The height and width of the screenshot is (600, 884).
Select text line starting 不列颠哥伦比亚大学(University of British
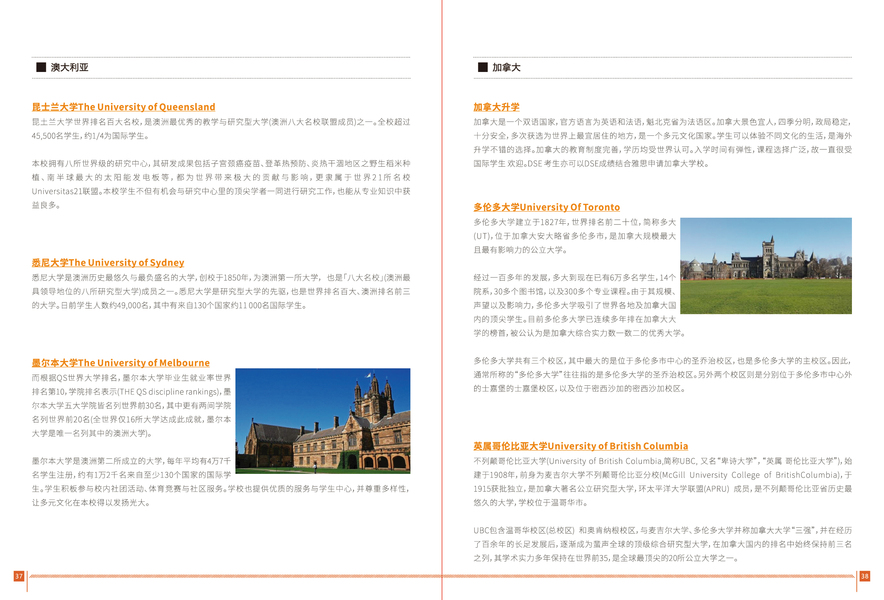pos(662,461)
